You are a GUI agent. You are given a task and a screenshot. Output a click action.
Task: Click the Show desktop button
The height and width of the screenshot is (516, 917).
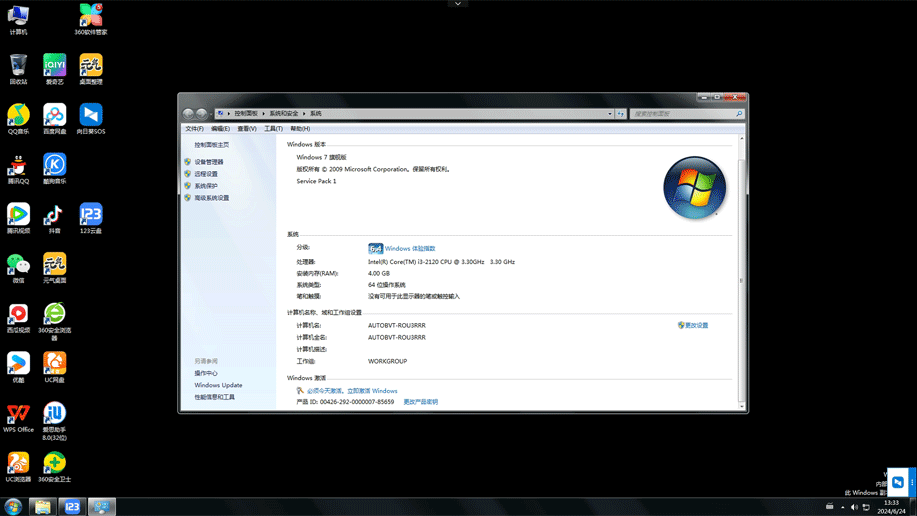[x=913, y=507]
